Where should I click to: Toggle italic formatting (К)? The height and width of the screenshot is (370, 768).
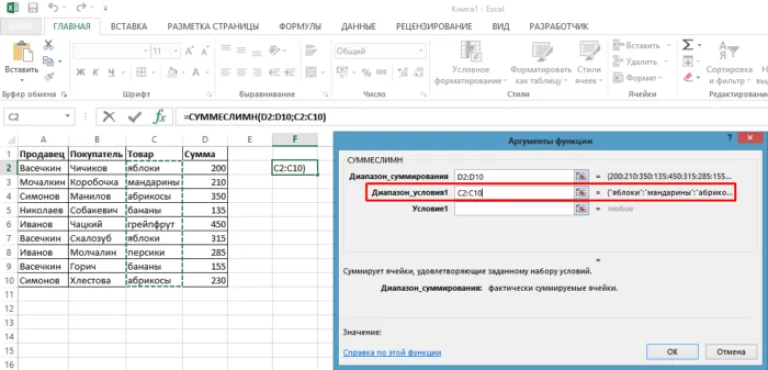96,73
